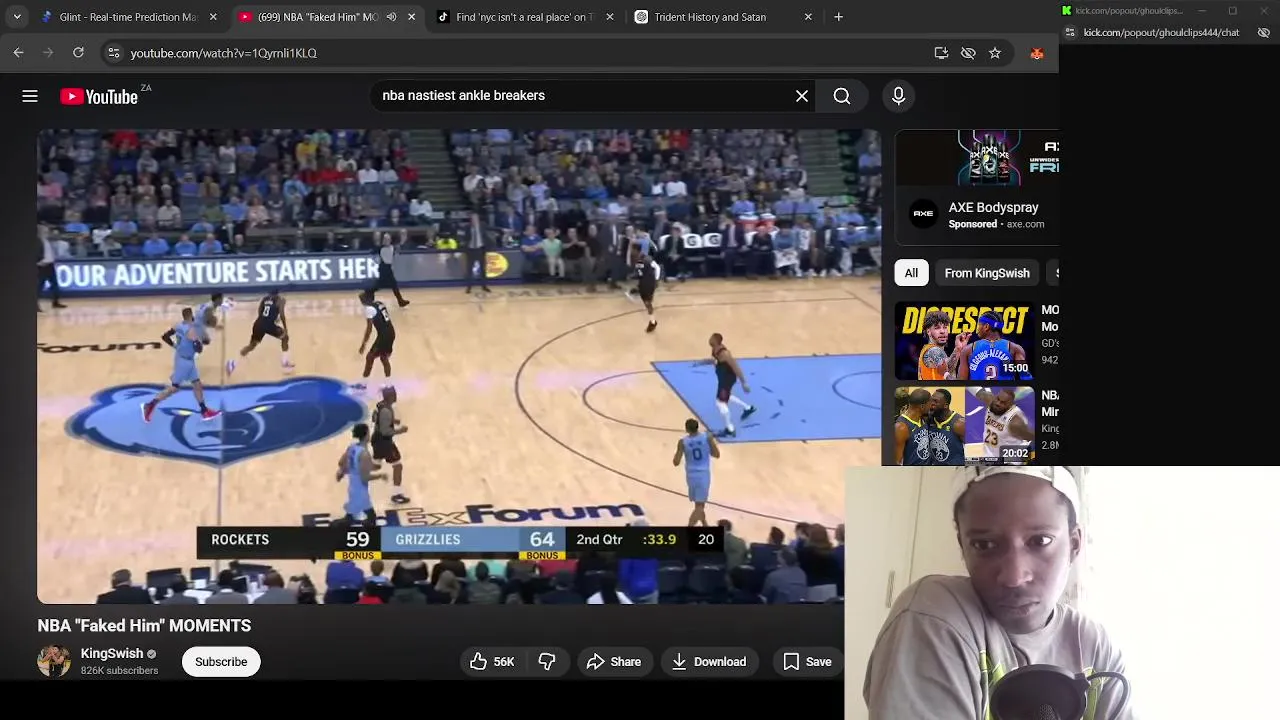Click the YouTube URL in address bar

pos(223,53)
